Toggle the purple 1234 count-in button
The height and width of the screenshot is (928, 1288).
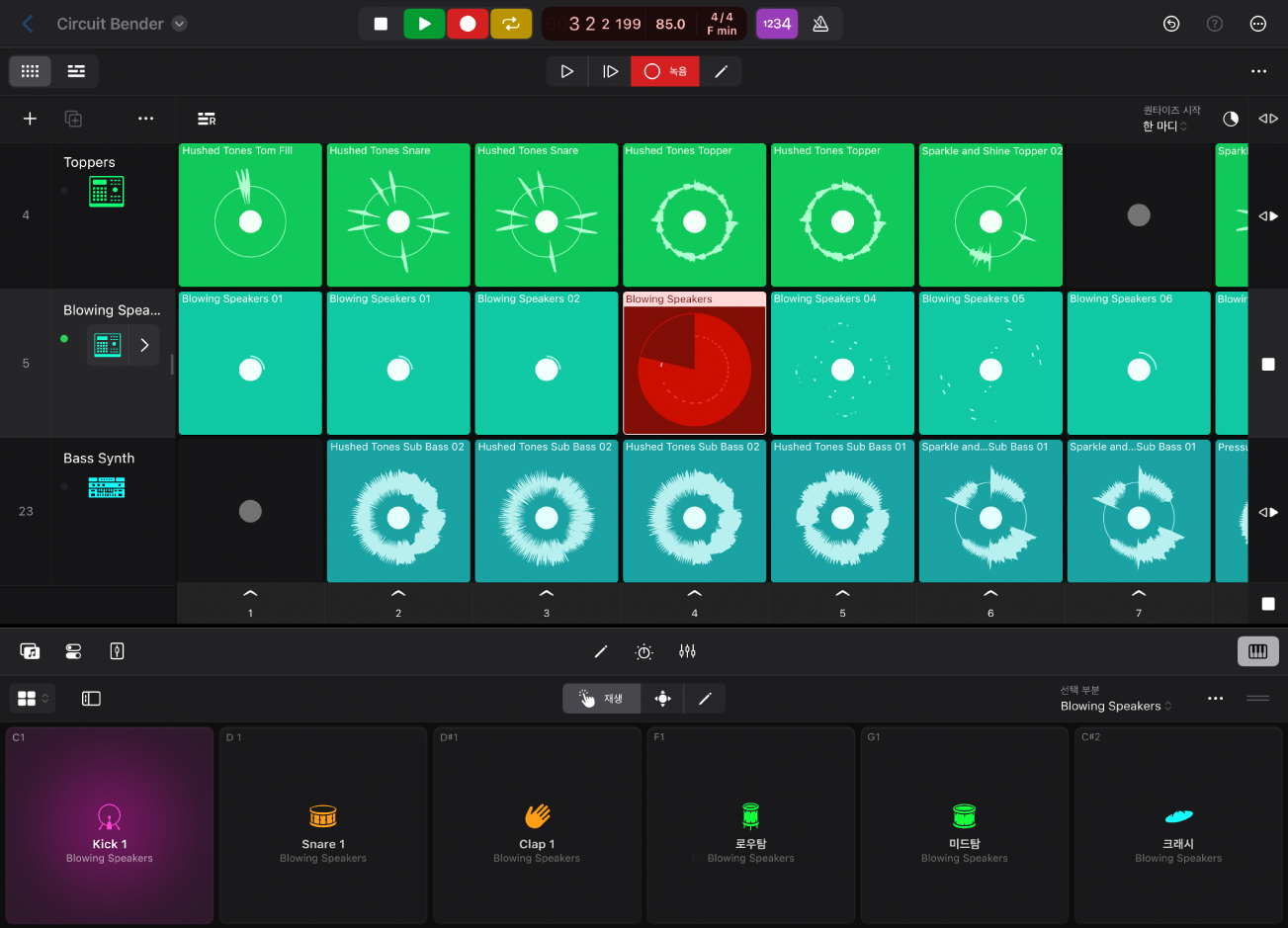click(777, 24)
